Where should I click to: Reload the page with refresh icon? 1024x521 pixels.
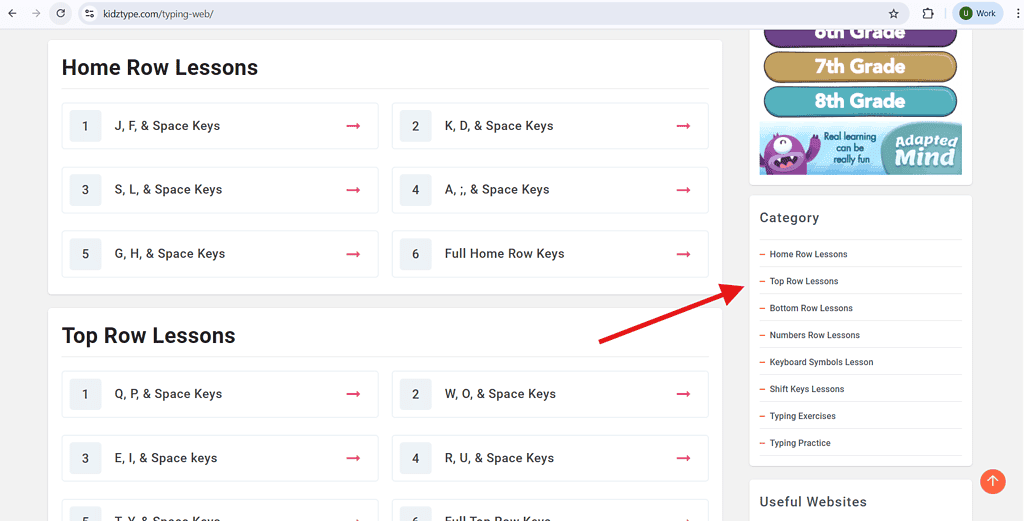(61, 13)
